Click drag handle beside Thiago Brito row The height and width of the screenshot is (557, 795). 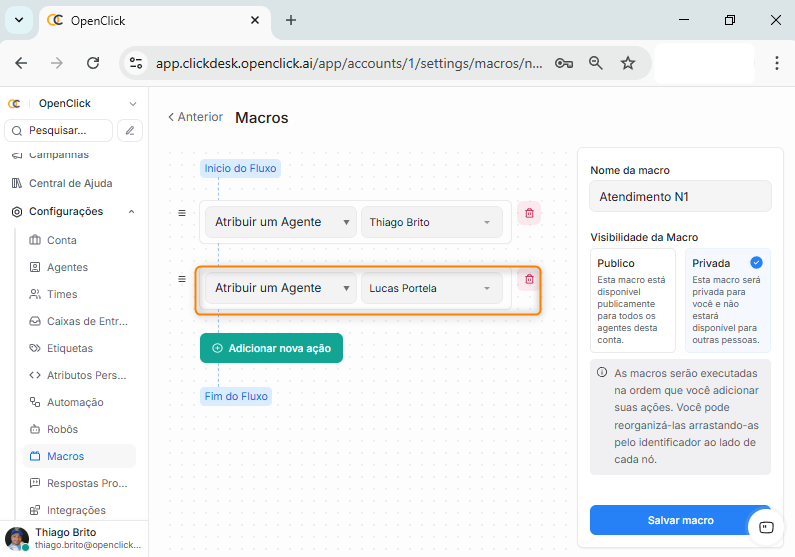pyautogui.click(x=182, y=213)
